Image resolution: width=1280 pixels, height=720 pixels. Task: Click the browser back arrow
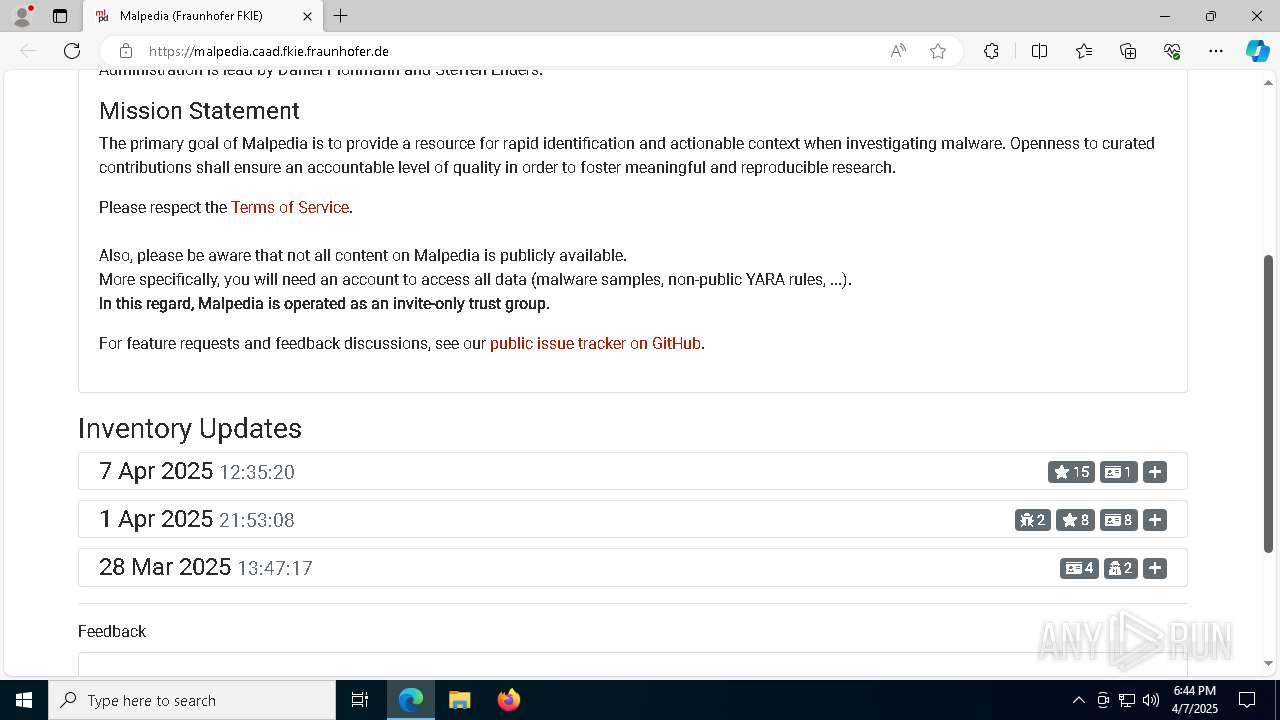click(x=28, y=51)
